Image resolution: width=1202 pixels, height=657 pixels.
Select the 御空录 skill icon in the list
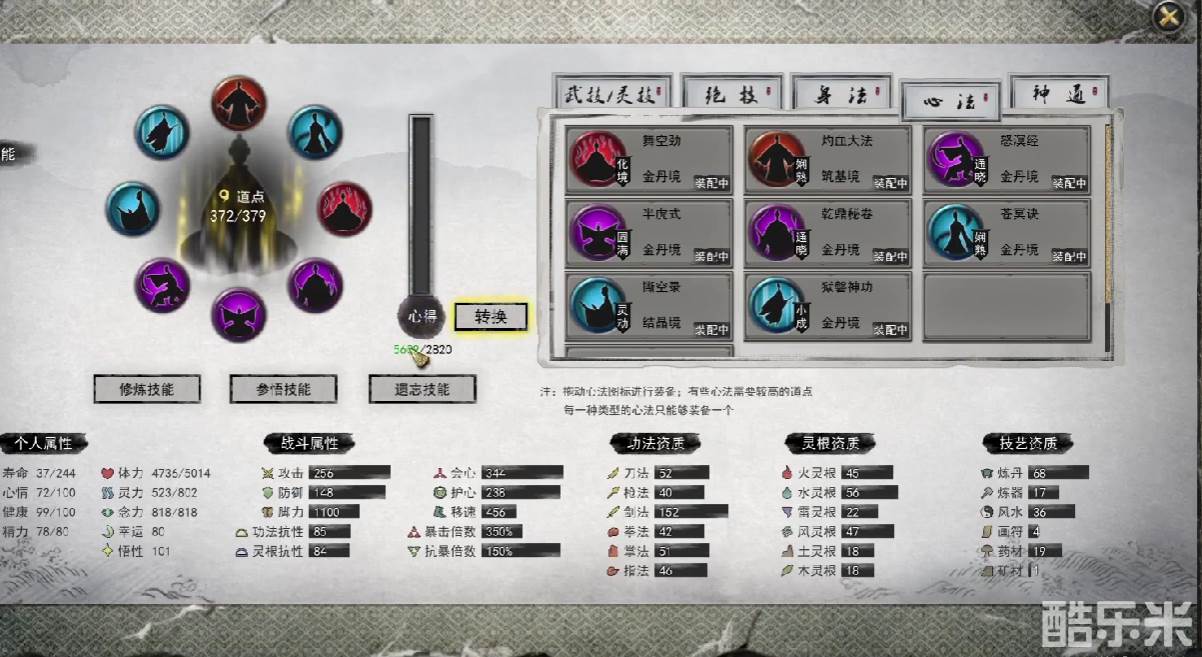tap(597, 305)
